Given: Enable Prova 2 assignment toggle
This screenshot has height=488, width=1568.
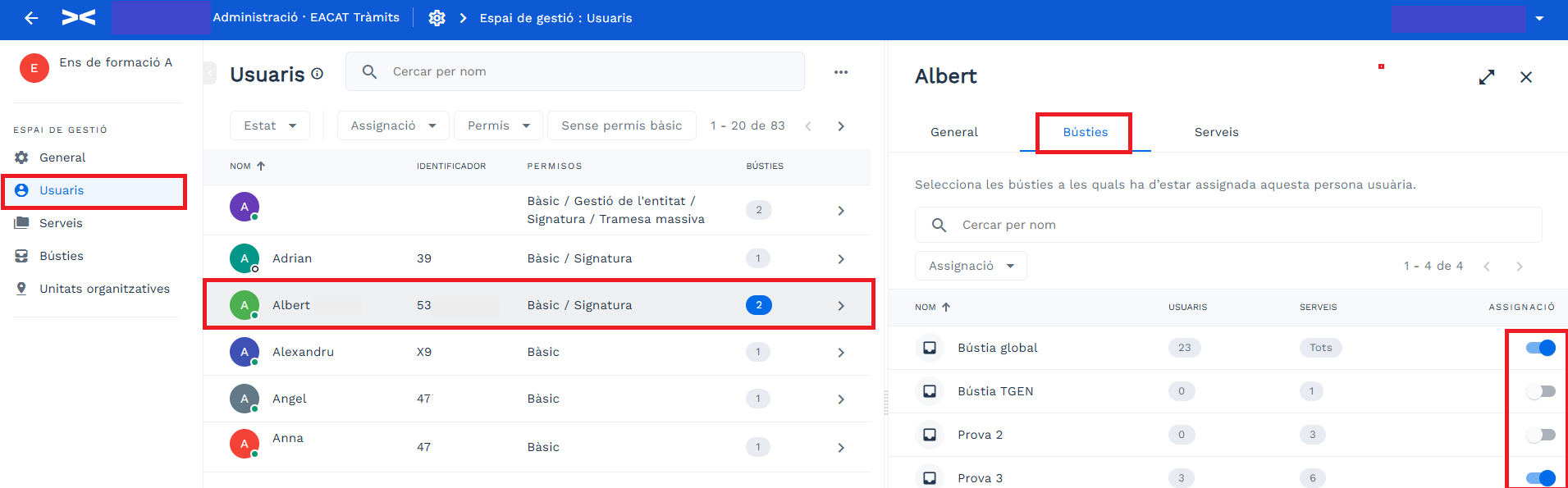Looking at the screenshot, I should tap(1541, 435).
